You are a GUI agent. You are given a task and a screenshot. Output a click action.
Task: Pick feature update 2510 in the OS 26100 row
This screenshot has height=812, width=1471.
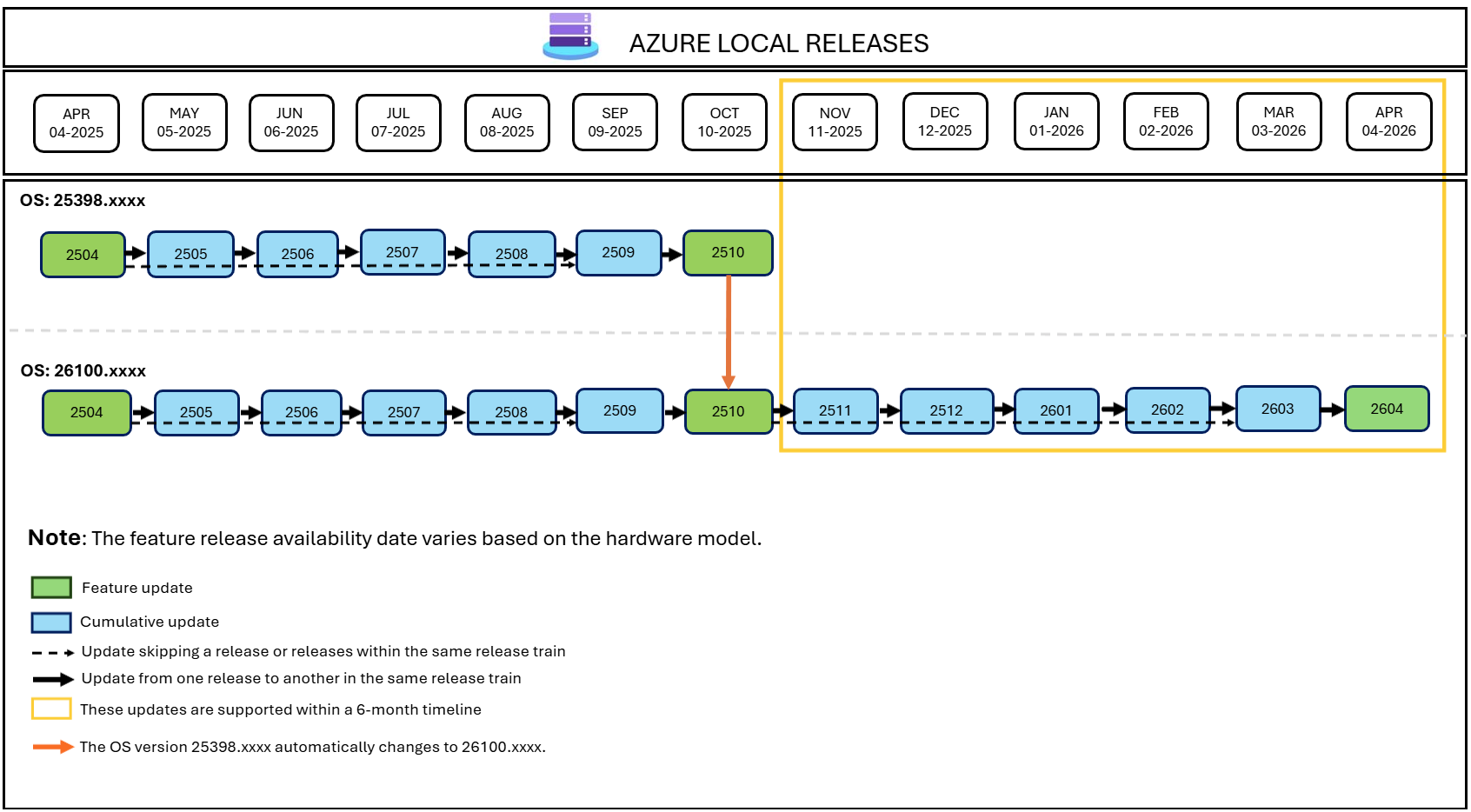pyautogui.click(x=729, y=411)
